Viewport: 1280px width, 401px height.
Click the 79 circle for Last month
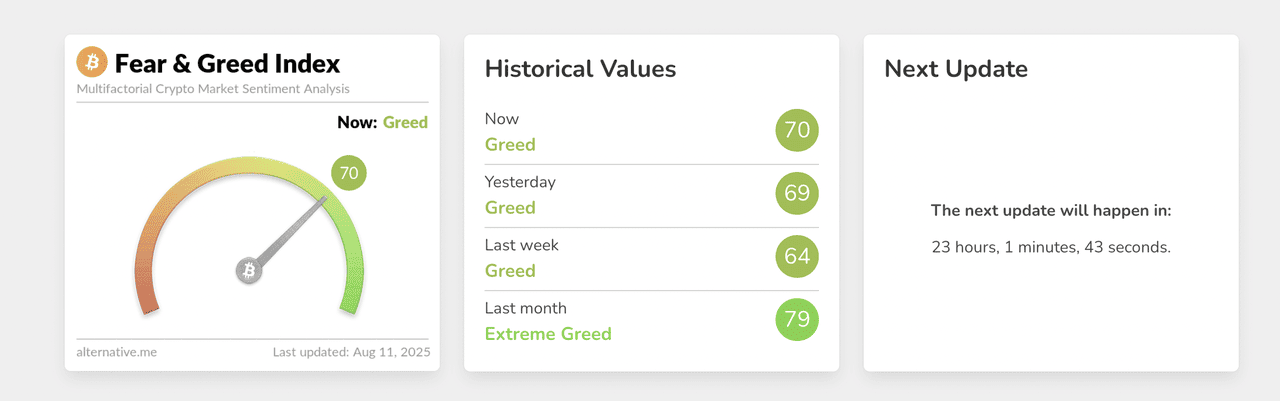pos(797,320)
